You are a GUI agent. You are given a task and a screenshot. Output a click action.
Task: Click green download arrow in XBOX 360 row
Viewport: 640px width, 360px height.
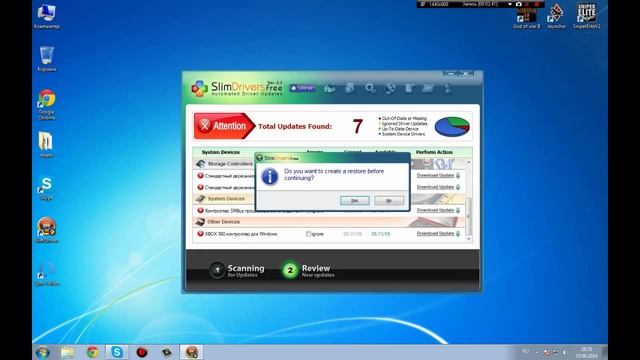(x=458, y=234)
